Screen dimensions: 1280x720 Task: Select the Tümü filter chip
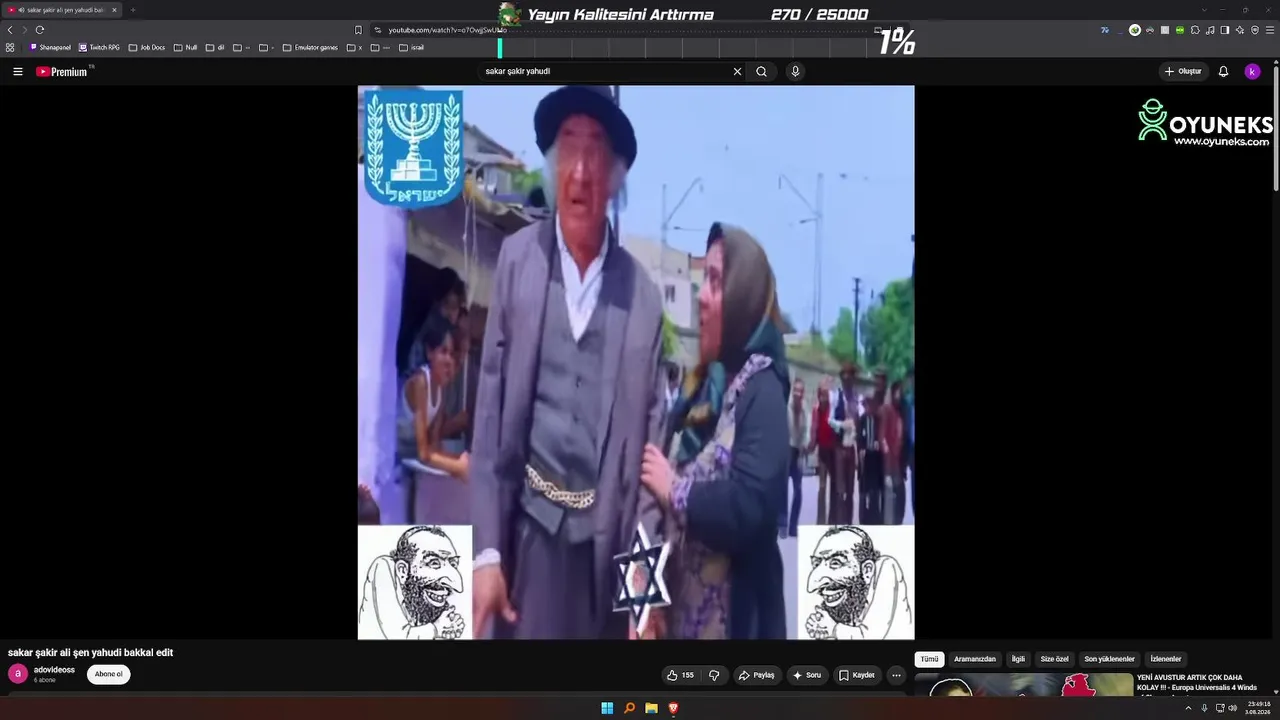tap(930, 659)
